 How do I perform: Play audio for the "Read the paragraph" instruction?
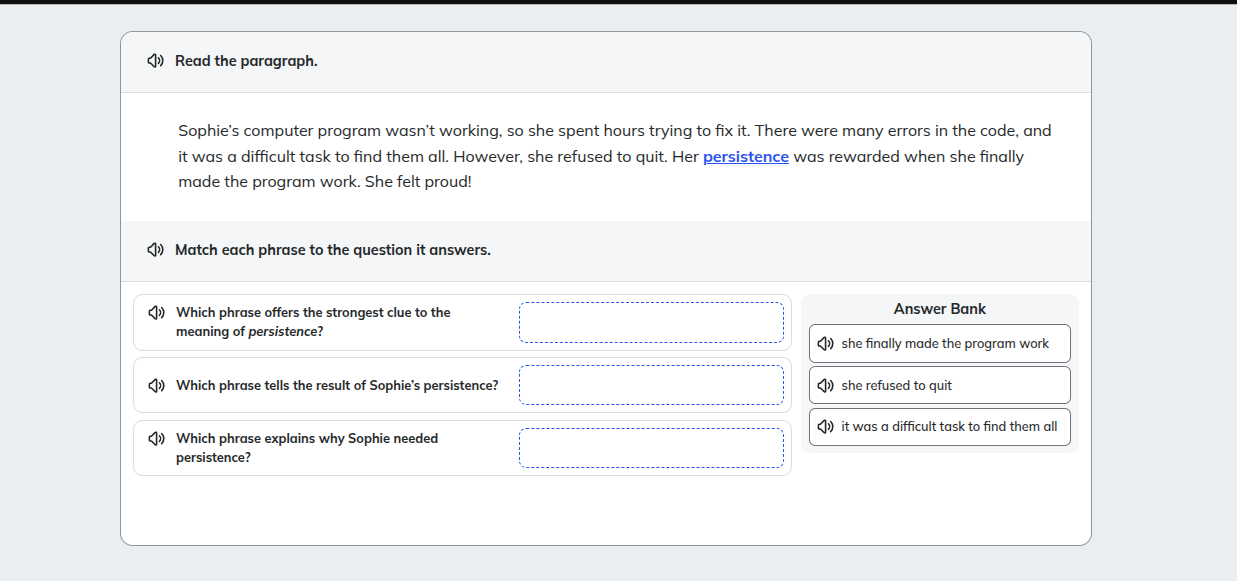154,60
